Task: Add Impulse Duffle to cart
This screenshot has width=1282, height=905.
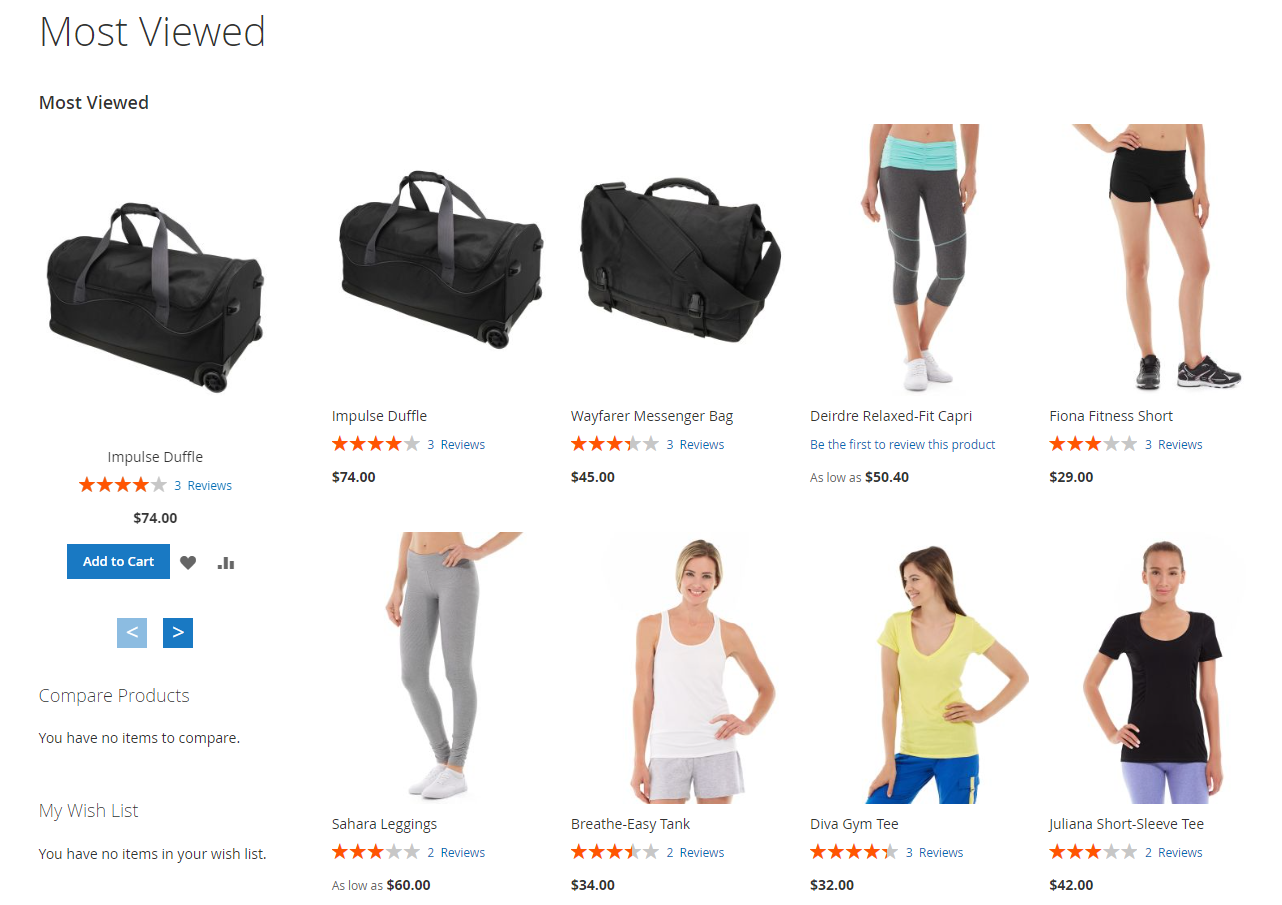Action: tap(118, 562)
